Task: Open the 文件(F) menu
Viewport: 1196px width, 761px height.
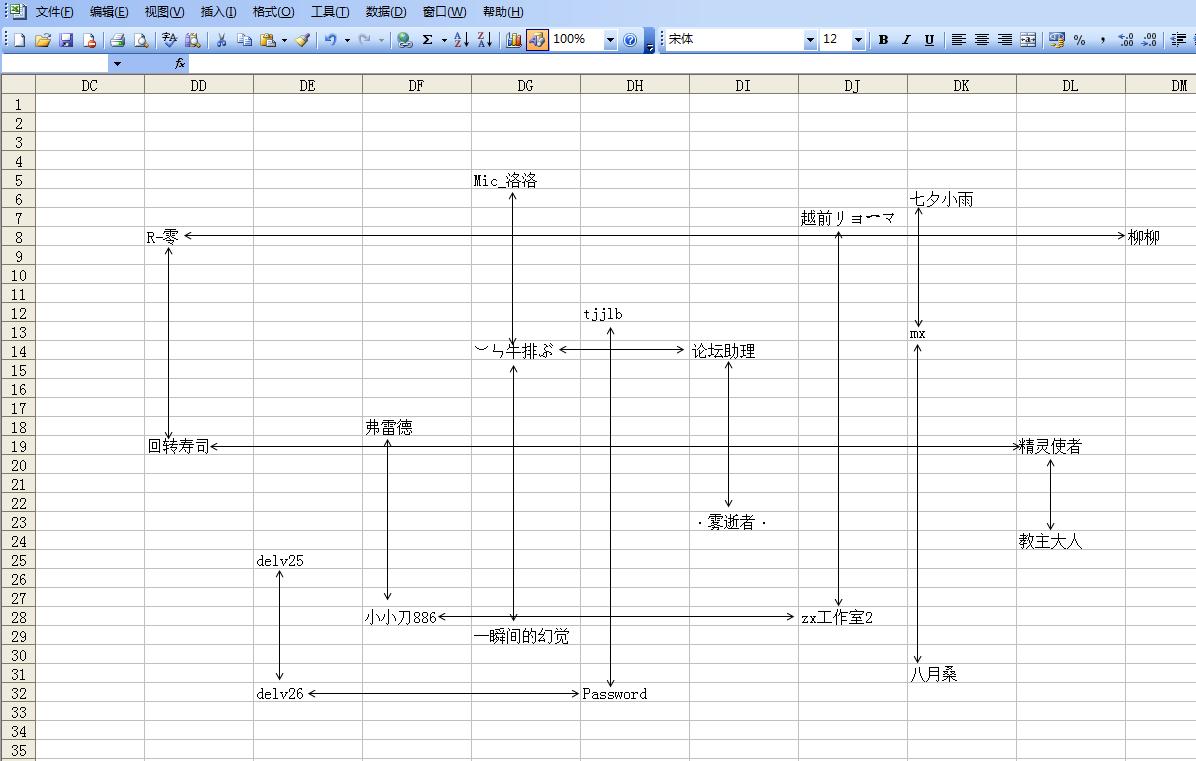Action: 55,12
